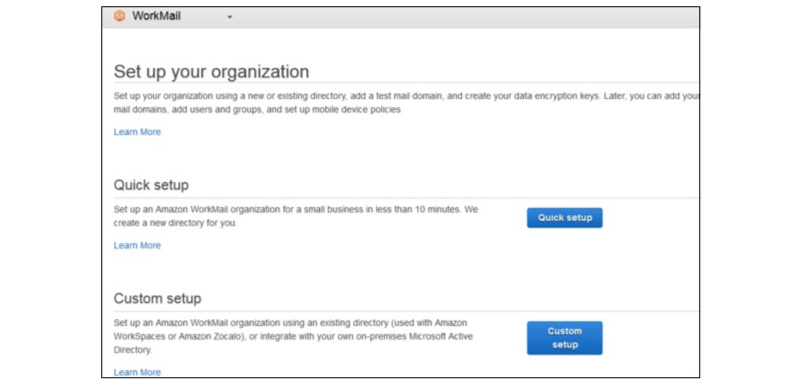Click text mentioning 'on-premises Microsoft Active'
Screen dimensions: 800x384
tap(293, 337)
